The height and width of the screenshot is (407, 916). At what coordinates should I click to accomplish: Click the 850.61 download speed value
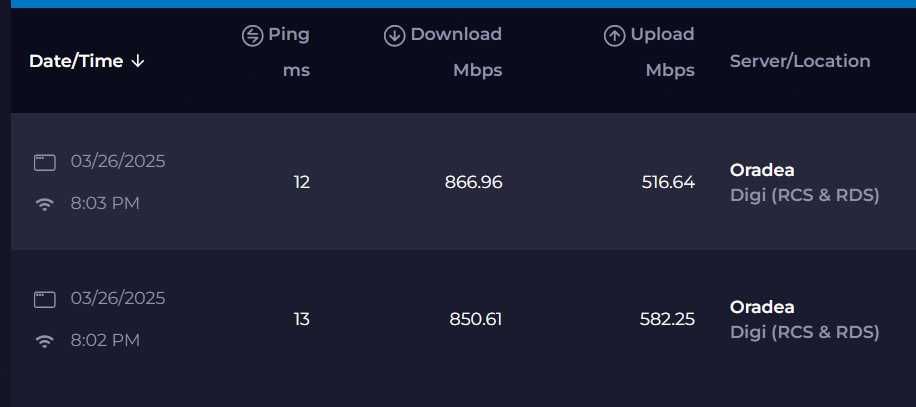[x=475, y=320]
